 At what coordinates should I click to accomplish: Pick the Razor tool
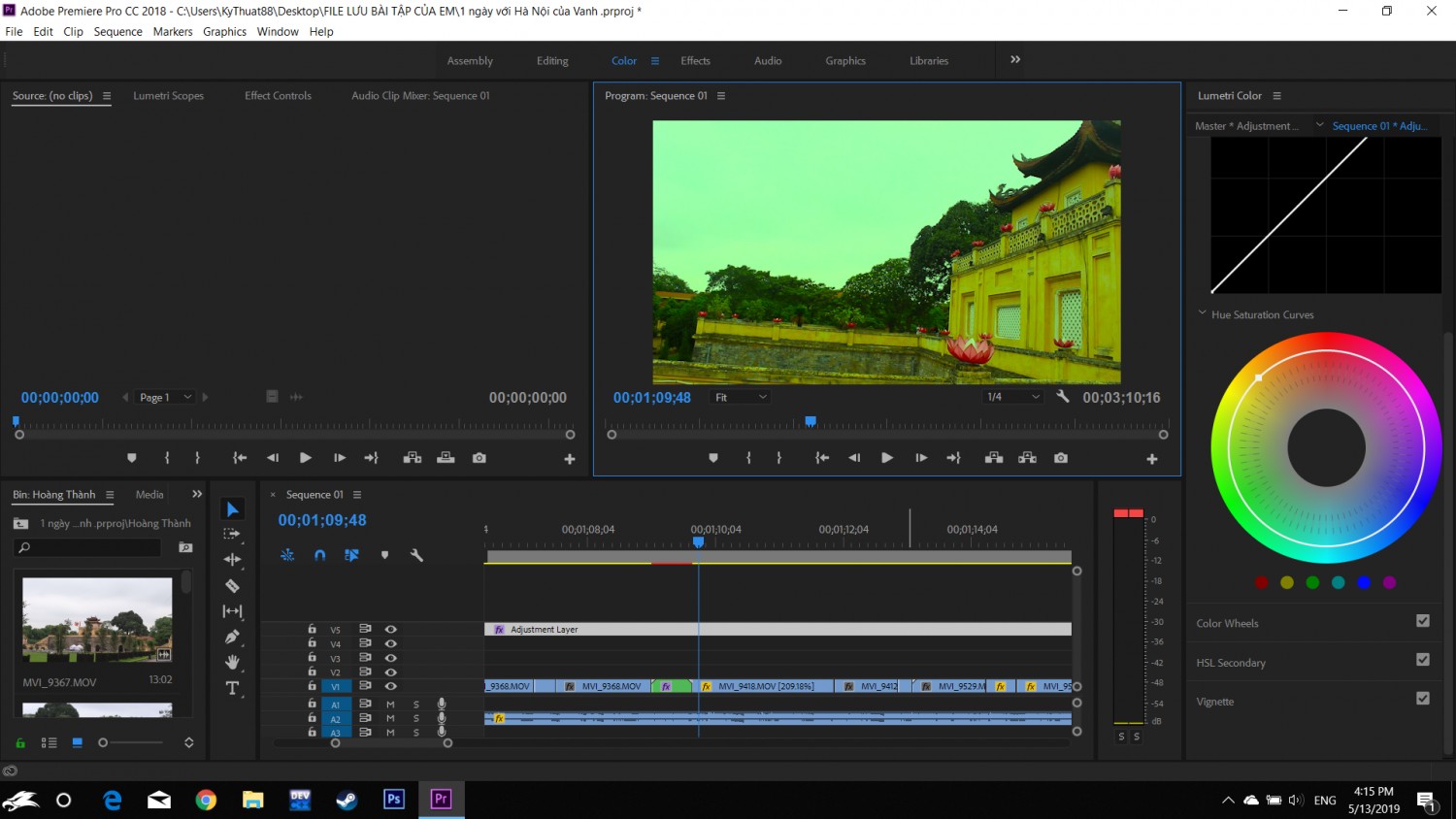pyautogui.click(x=232, y=585)
